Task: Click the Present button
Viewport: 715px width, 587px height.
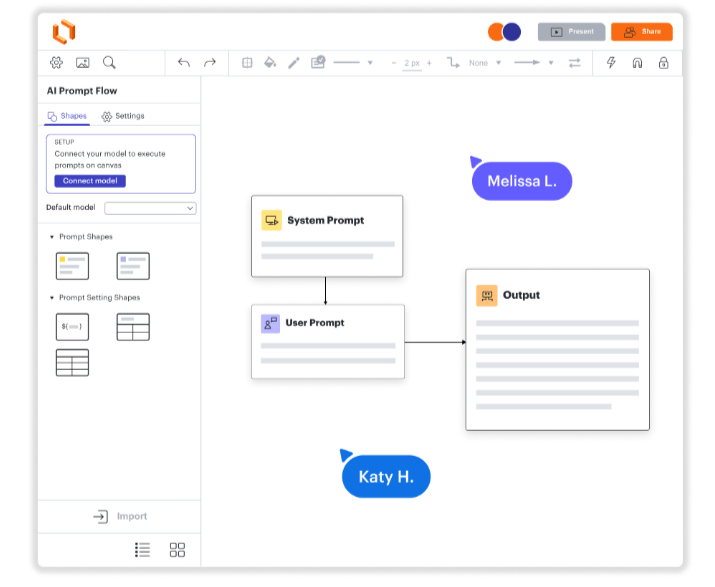Action: 571,32
